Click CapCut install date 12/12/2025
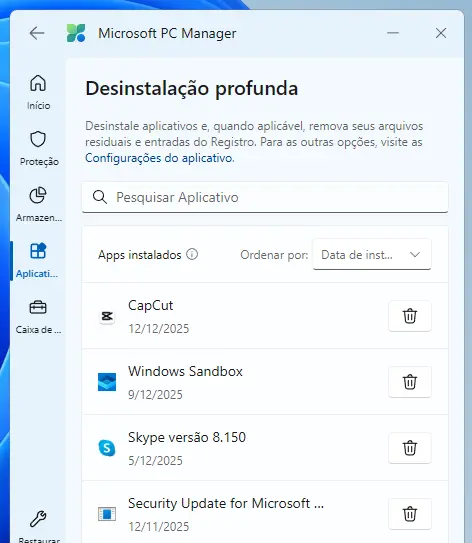 159,328
